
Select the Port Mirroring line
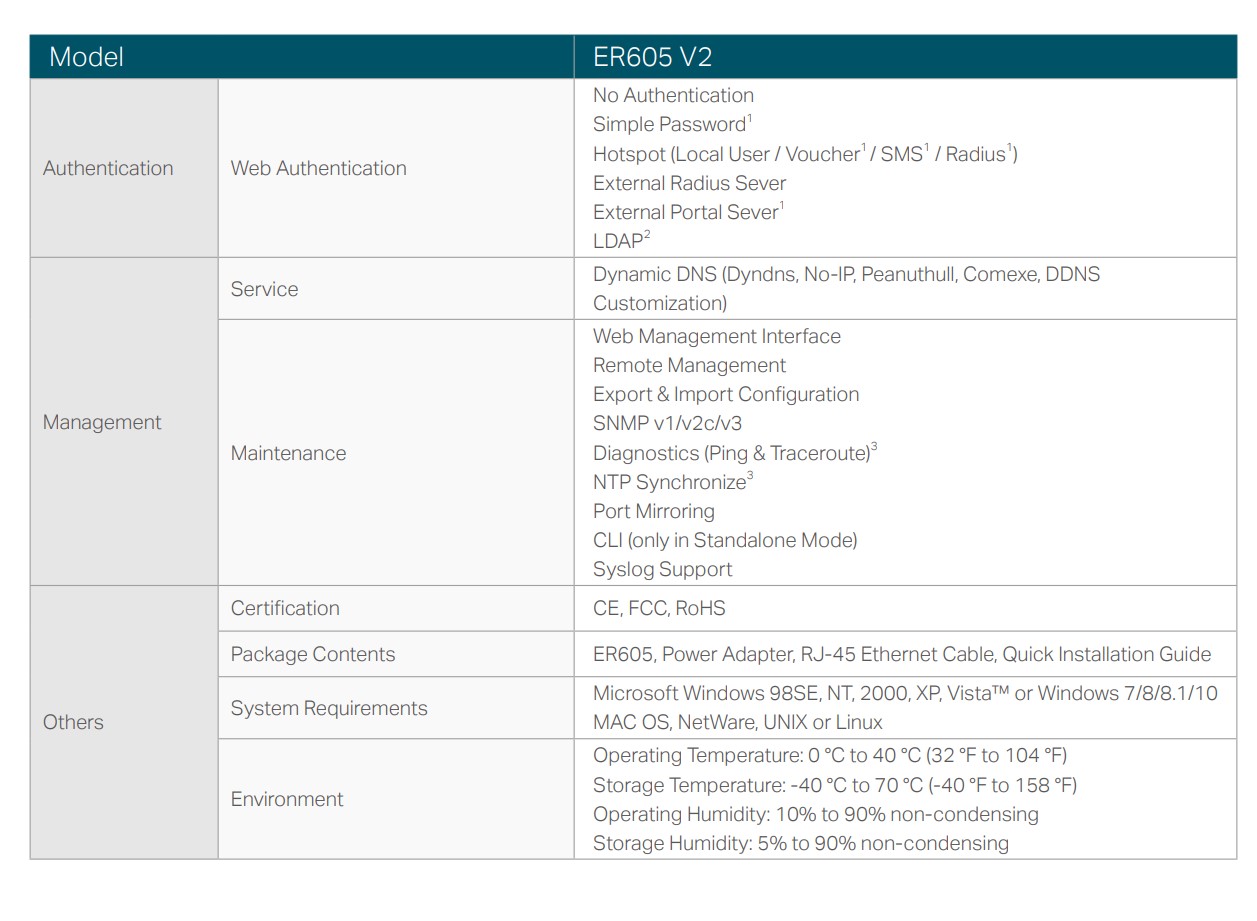click(x=653, y=511)
